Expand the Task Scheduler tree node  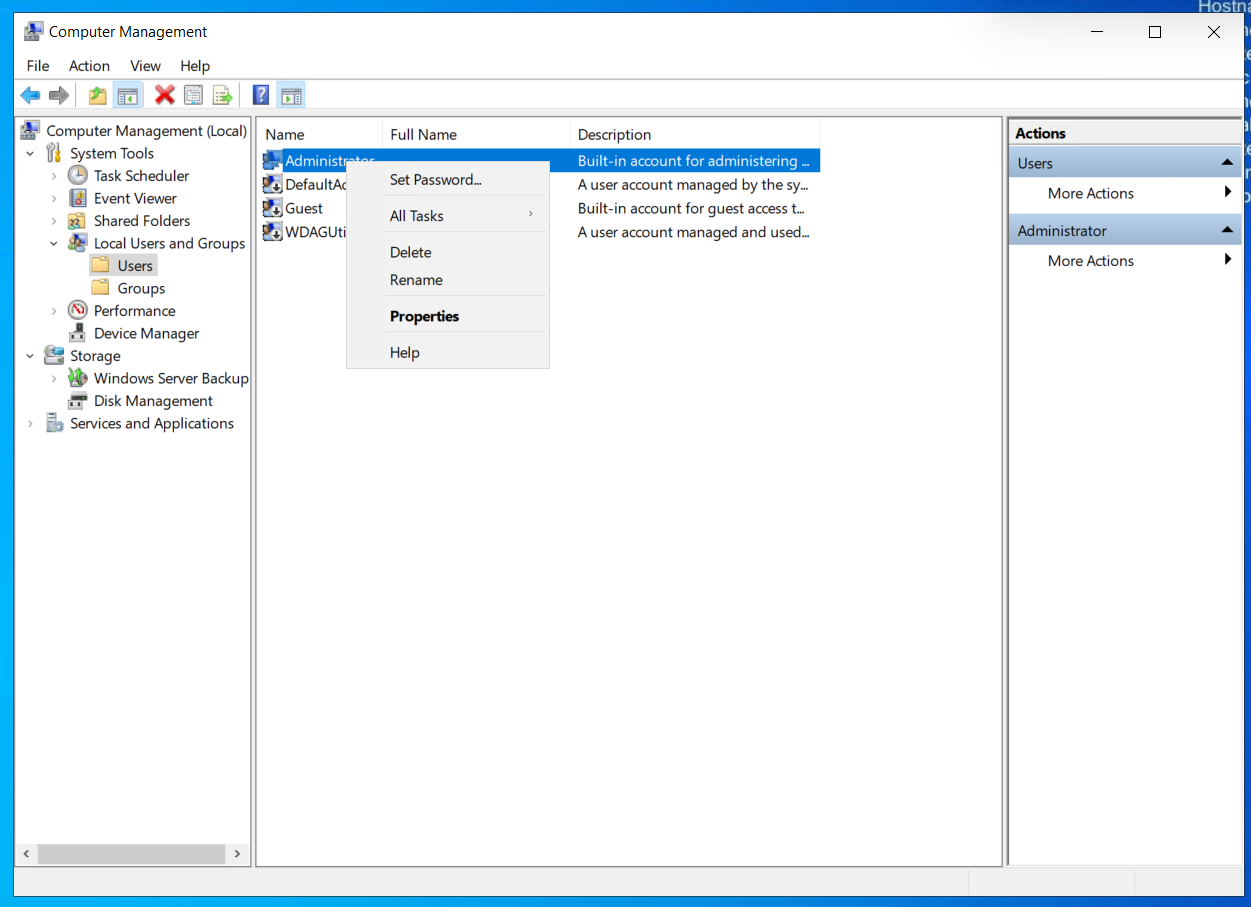pyautogui.click(x=54, y=176)
